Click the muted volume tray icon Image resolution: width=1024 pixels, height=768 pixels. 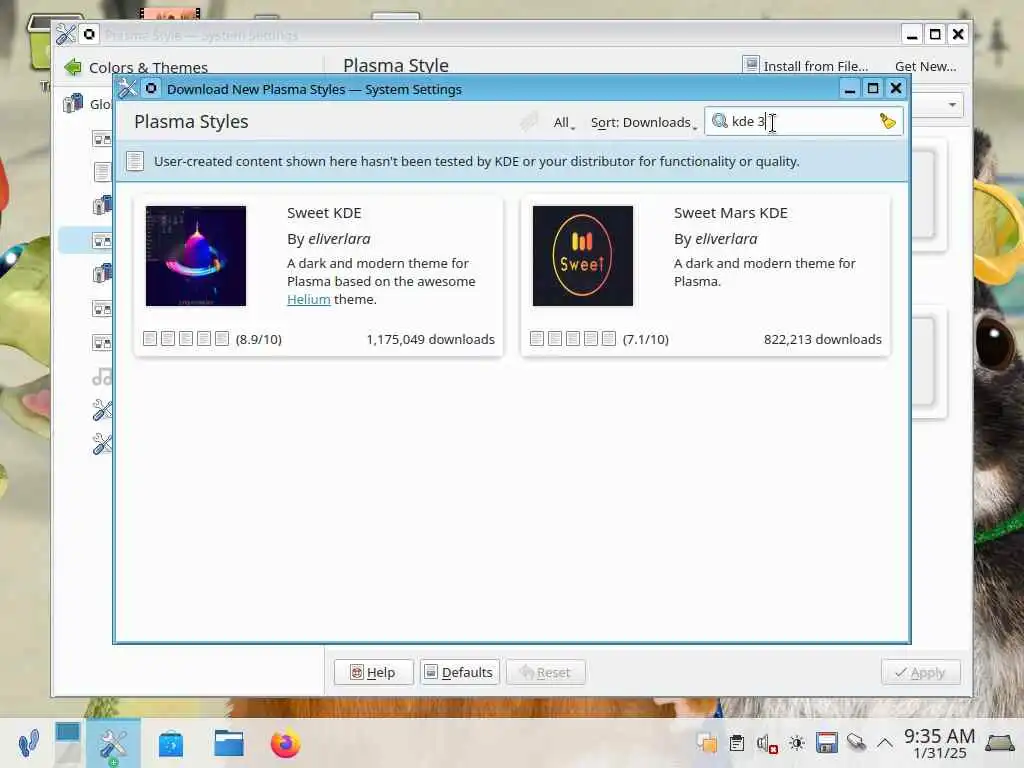pyautogui.click(x=767, y=743)
